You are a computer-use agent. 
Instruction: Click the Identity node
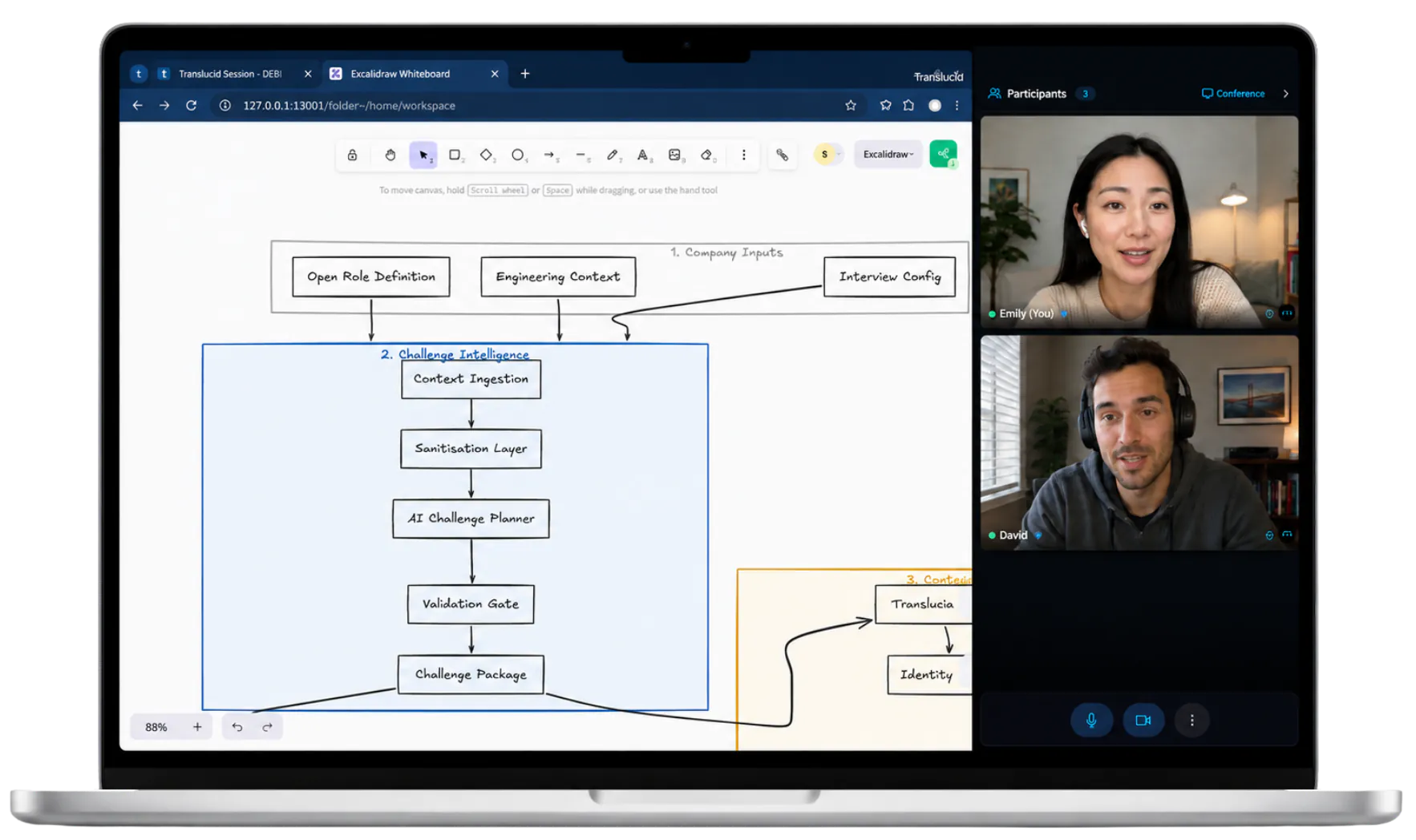(x=928, y=675)
